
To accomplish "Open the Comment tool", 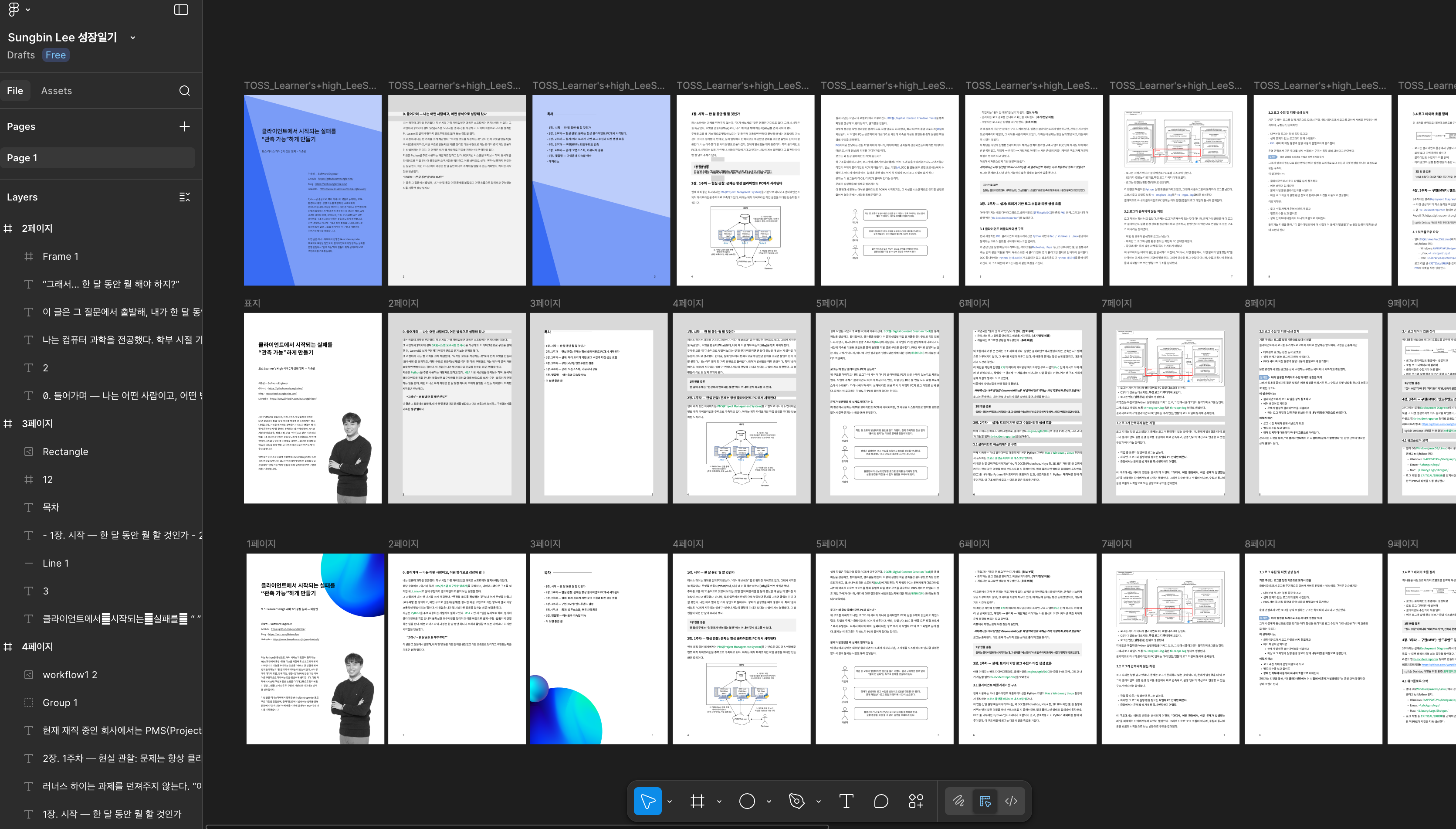I will pos(880,801).
